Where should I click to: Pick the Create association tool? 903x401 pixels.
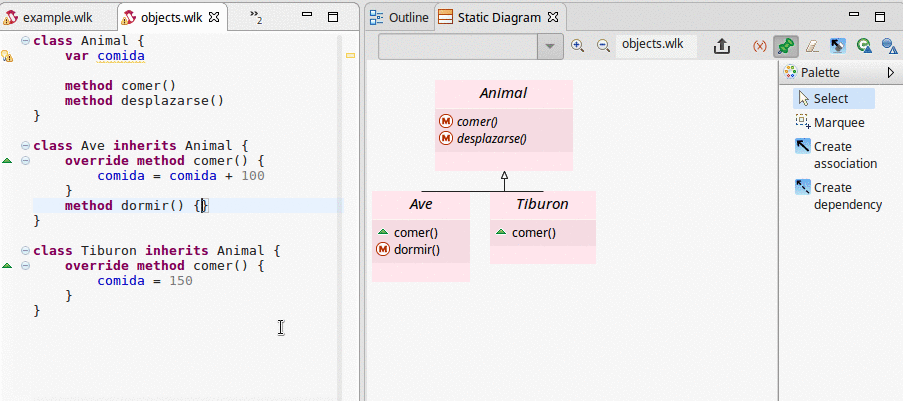(836, 155)
